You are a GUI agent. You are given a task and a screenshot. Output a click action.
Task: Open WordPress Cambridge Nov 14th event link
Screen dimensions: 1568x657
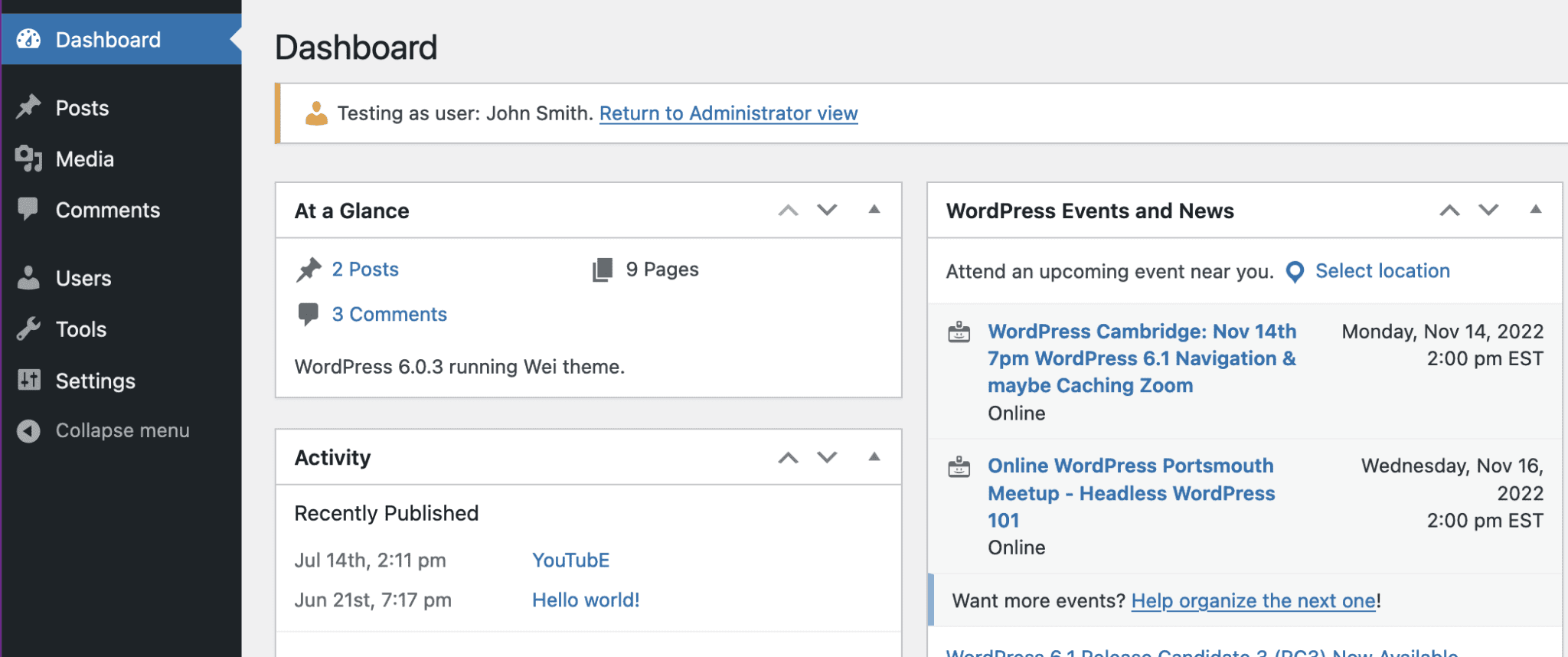point(1142,358)
